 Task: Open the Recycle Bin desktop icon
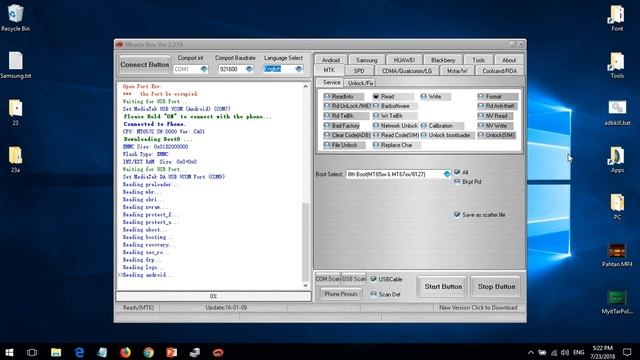(16, 18)
